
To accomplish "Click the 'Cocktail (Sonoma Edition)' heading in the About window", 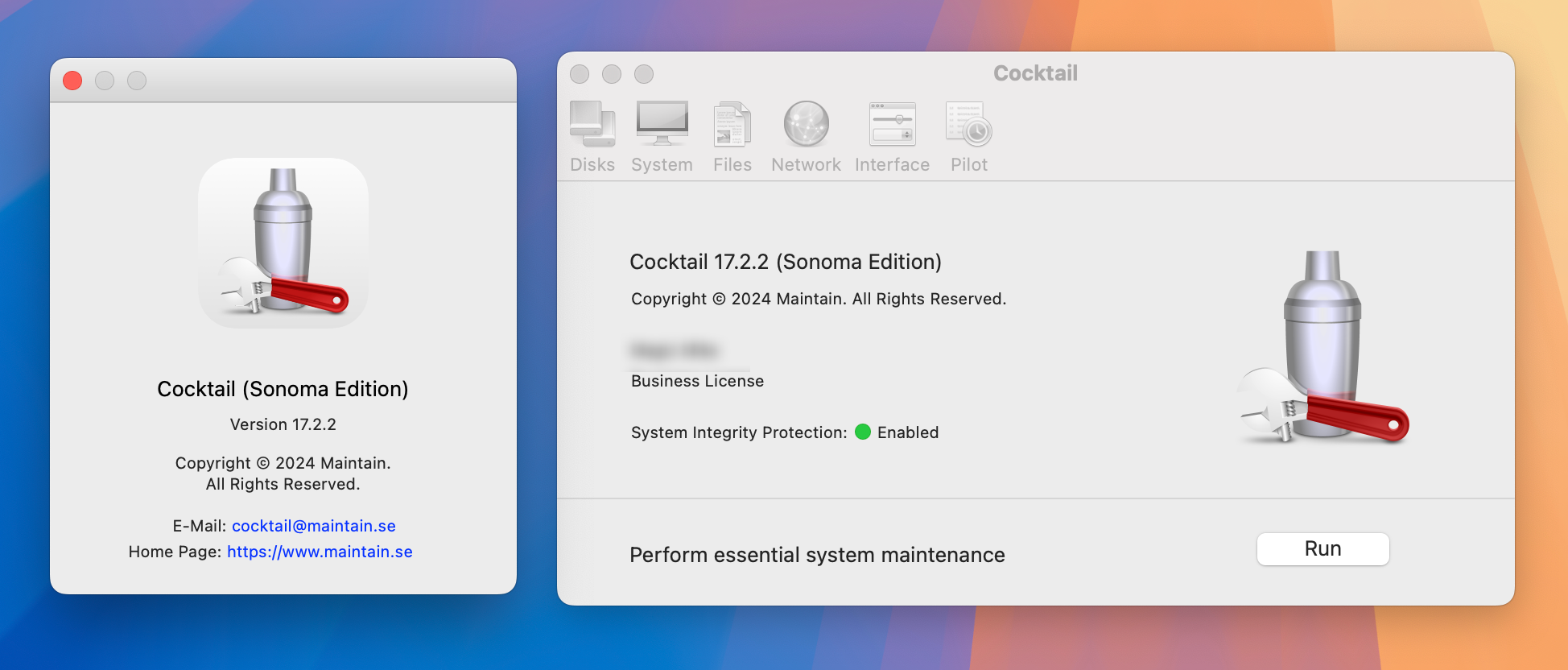I will [x=283, y=389].
